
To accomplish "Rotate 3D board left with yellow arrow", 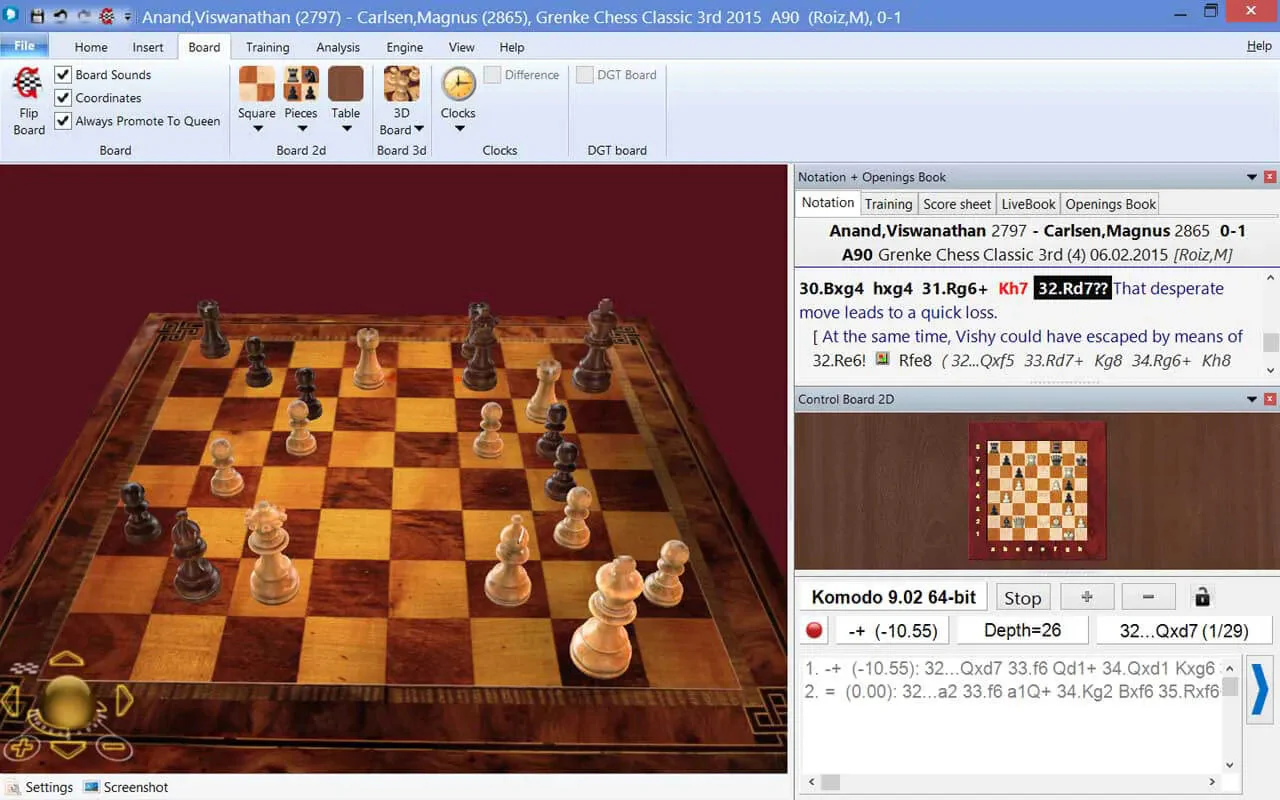I will coord(12,702).
